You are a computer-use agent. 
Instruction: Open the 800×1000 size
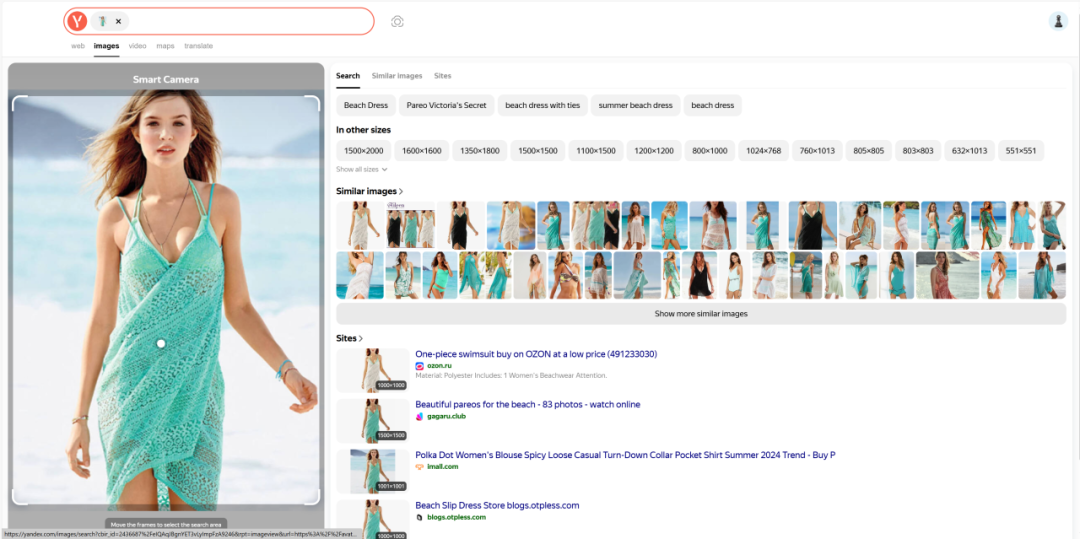pos(709,151)
